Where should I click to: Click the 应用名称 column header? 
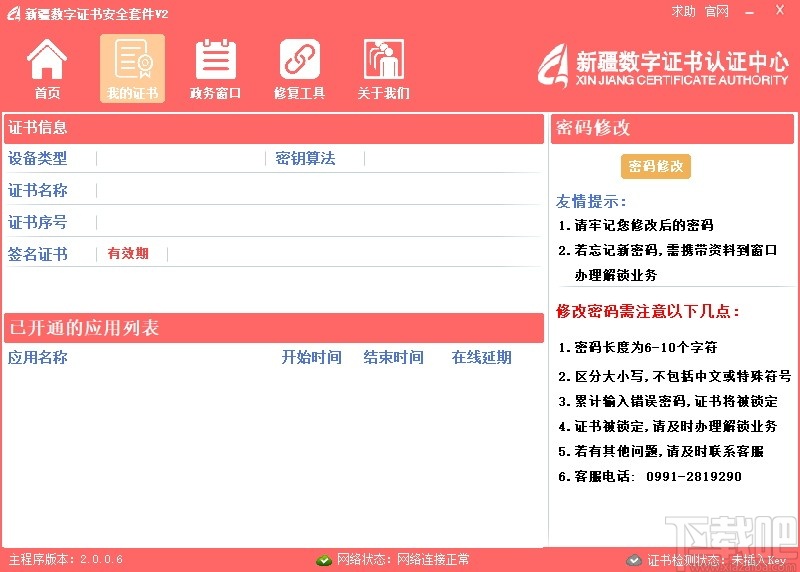coord(38,357)
